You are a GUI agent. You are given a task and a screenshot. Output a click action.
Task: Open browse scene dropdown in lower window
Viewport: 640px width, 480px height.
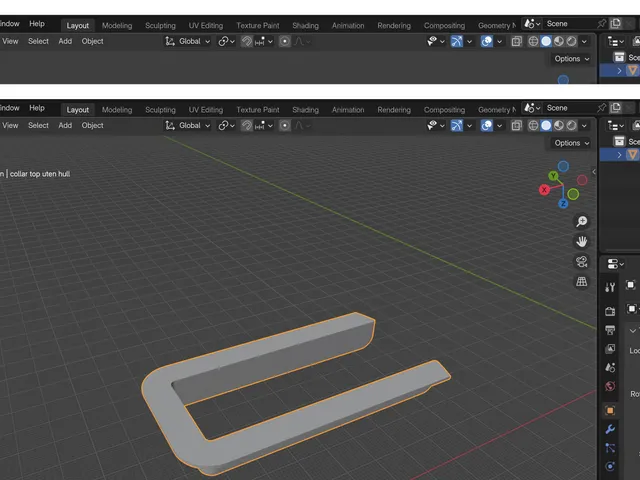pyautogui.click(x=532, y=108)
